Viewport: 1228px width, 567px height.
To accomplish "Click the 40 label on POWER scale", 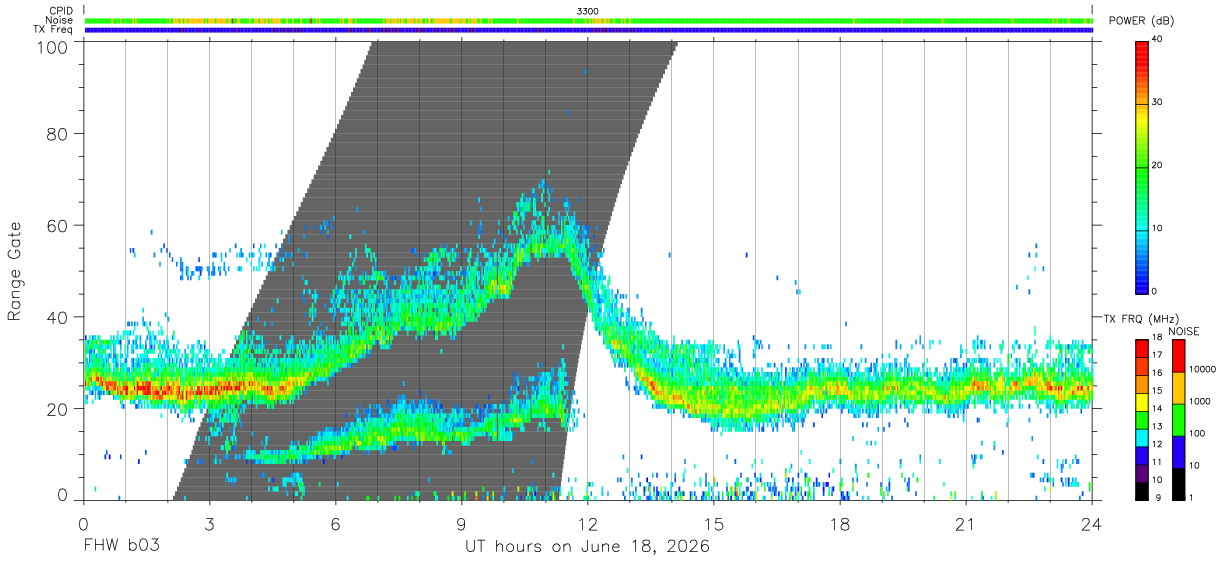I will 1158,40.
